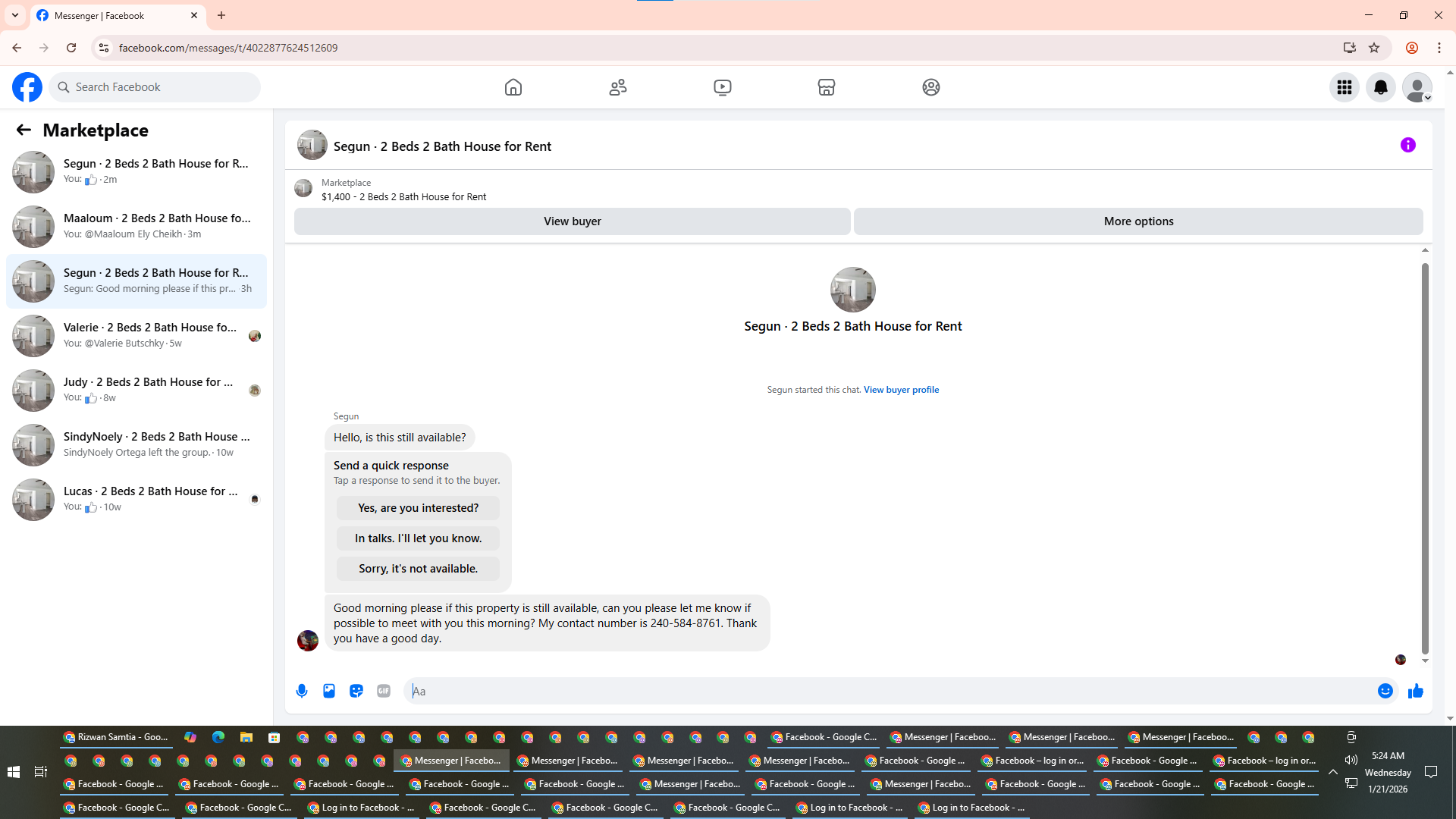Image resolution: width=1456 pixels, height=819 pixels.
Task: Go to Marketplace tab in navbar
Action: tap(826, 87)
